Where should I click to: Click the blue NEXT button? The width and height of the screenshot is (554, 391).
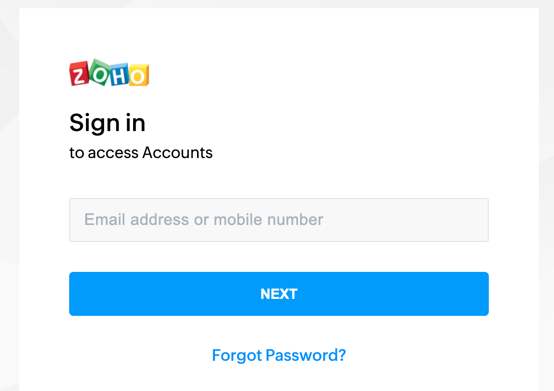pos(279,294)
